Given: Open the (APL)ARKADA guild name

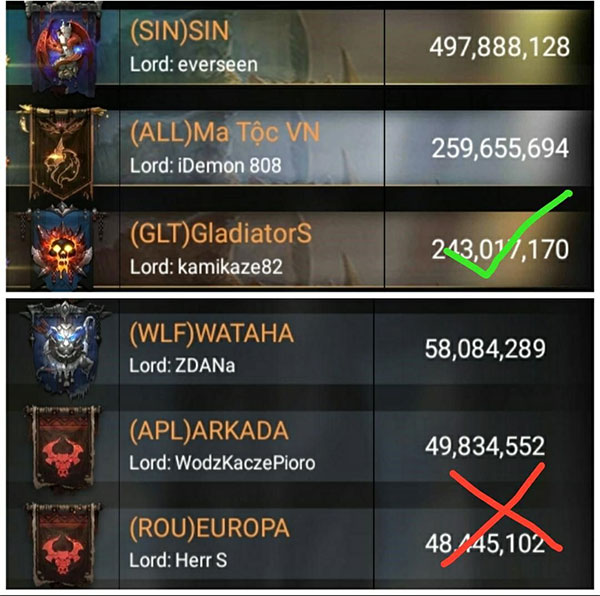Looking at the screenshot, I should pyautogui.click(x=209, y=431).
